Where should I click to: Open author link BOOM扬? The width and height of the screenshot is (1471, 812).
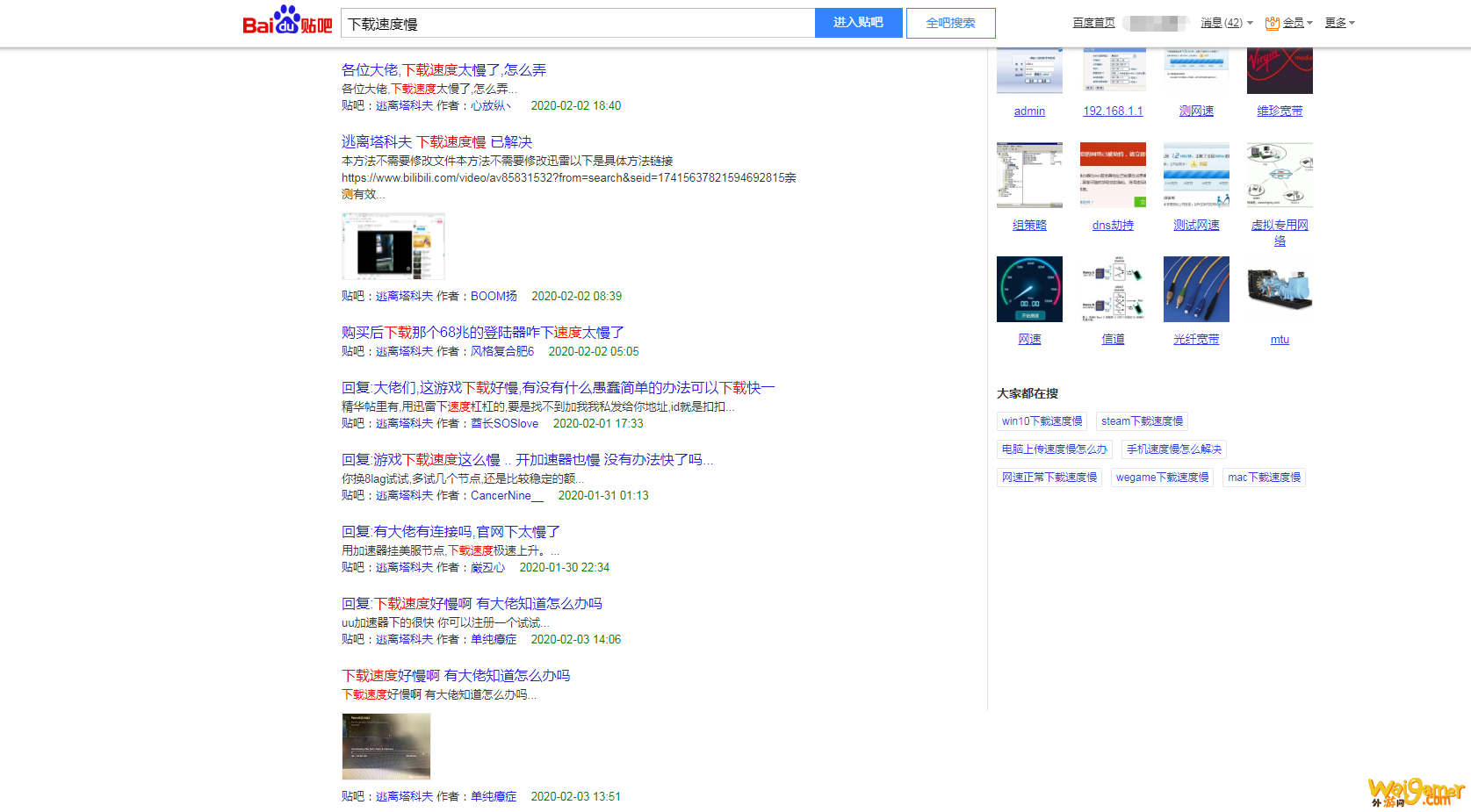(494, 296)
